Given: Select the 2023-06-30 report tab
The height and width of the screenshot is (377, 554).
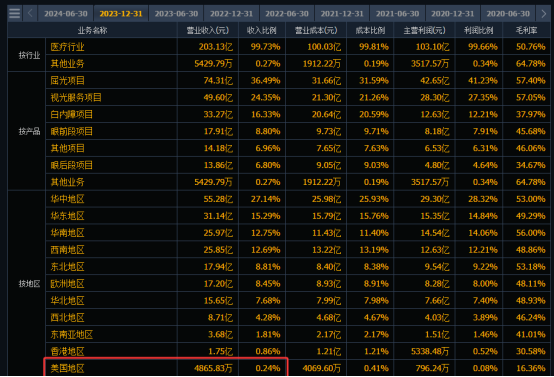Looking at the screenshot, I should click(176, 13).
